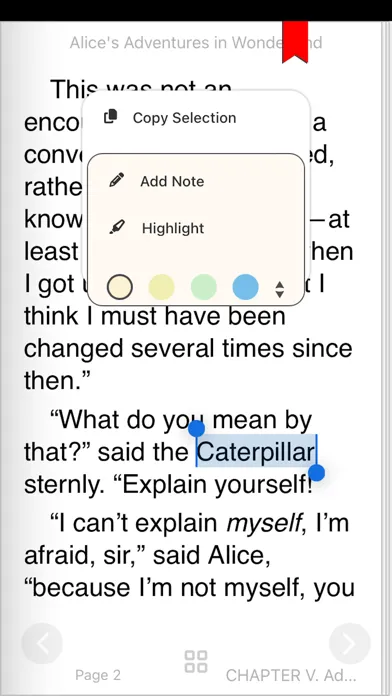Click the pencil icon next to Add Note

coord(117,181)
